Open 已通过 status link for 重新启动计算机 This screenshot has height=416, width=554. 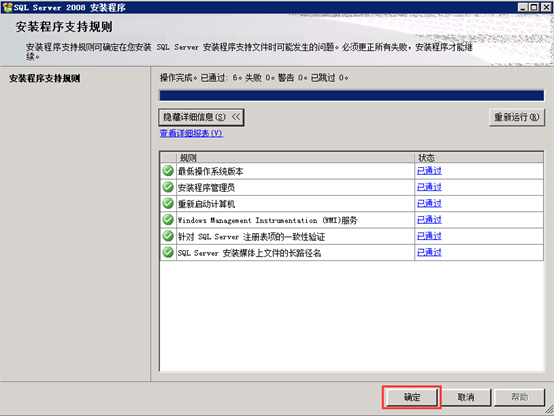[429, 204]
